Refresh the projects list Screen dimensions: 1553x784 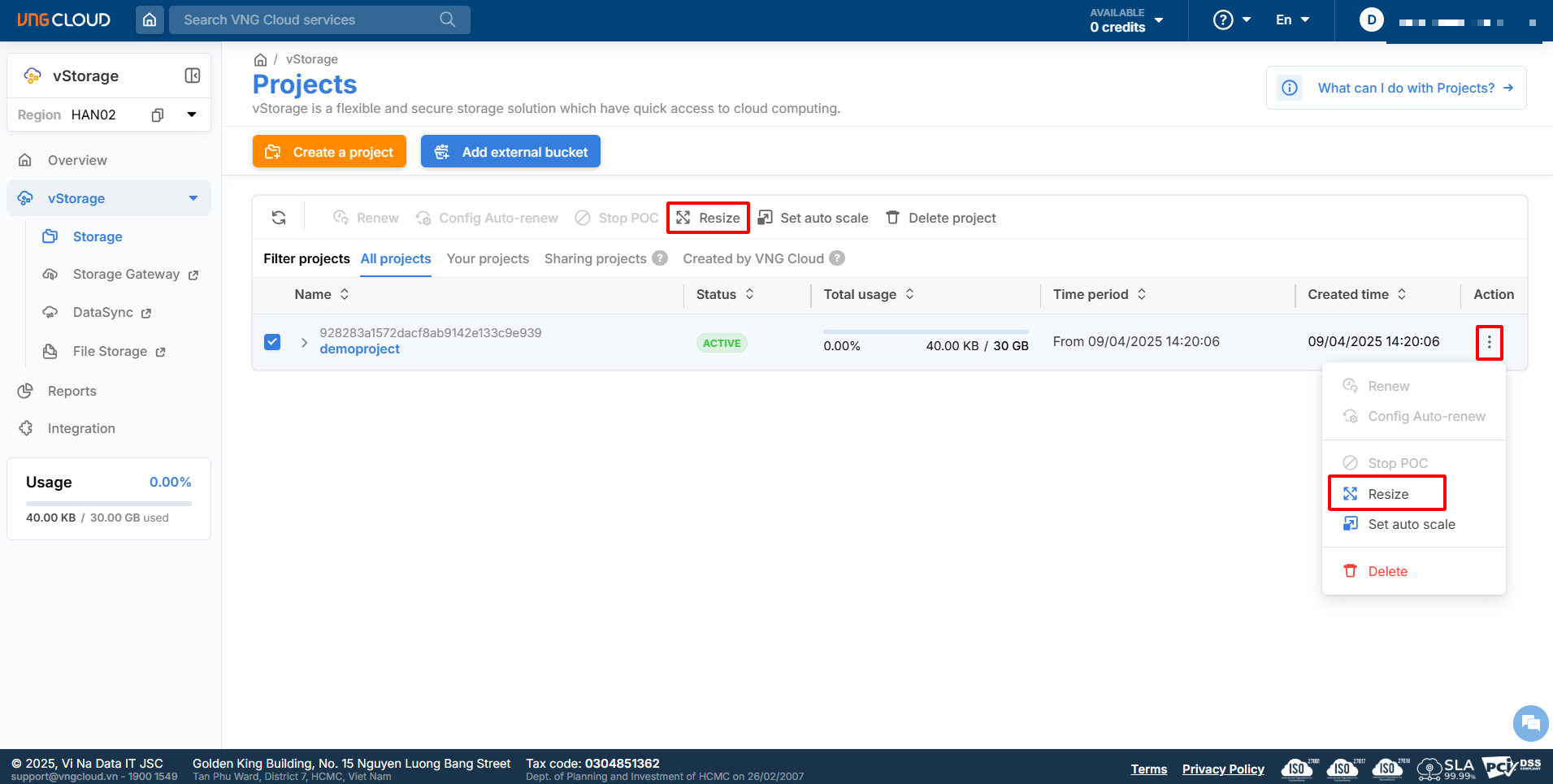(x=279, y=218)
